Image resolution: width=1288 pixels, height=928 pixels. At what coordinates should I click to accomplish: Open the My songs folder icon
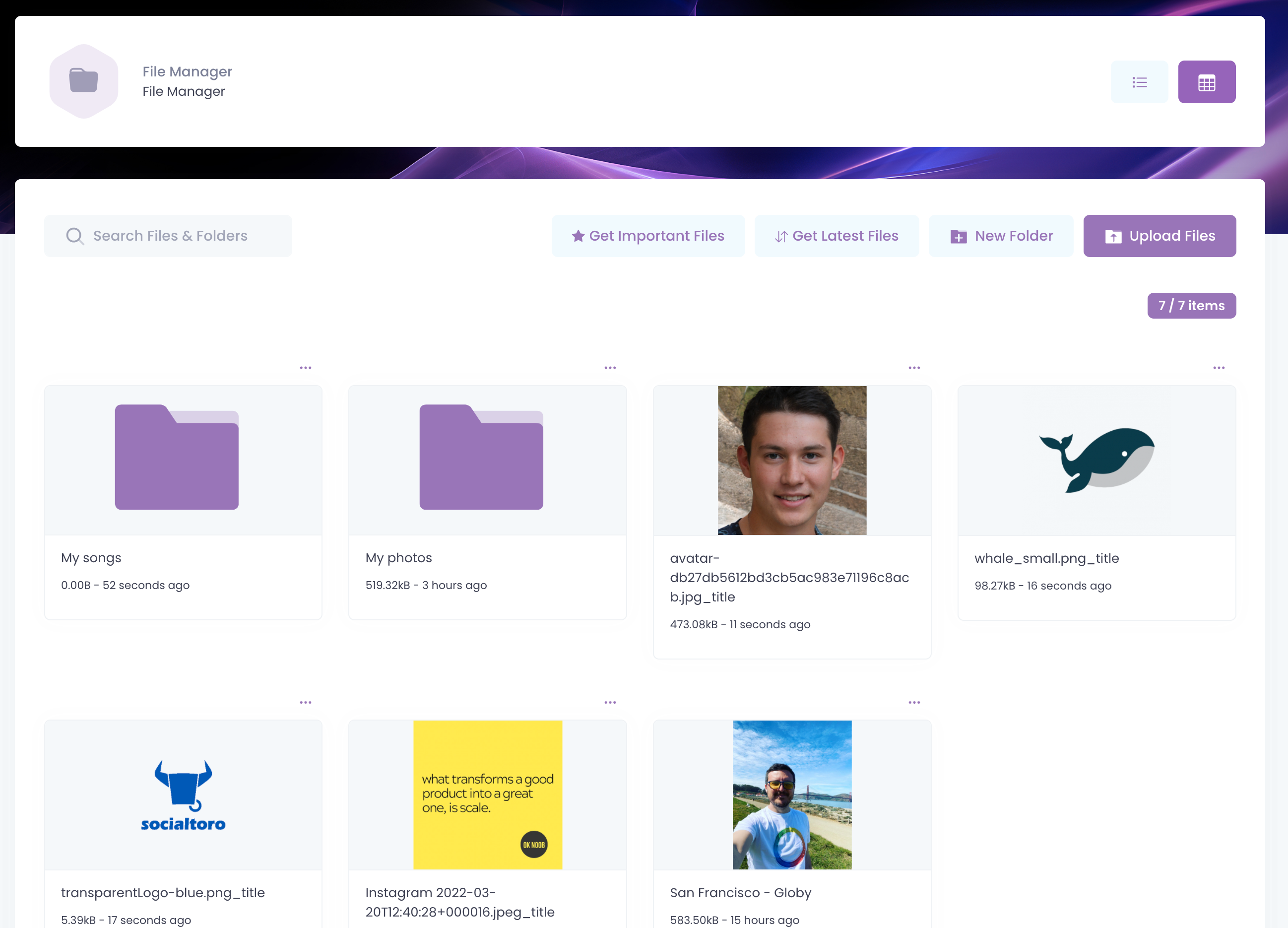[x=177, y=457]
